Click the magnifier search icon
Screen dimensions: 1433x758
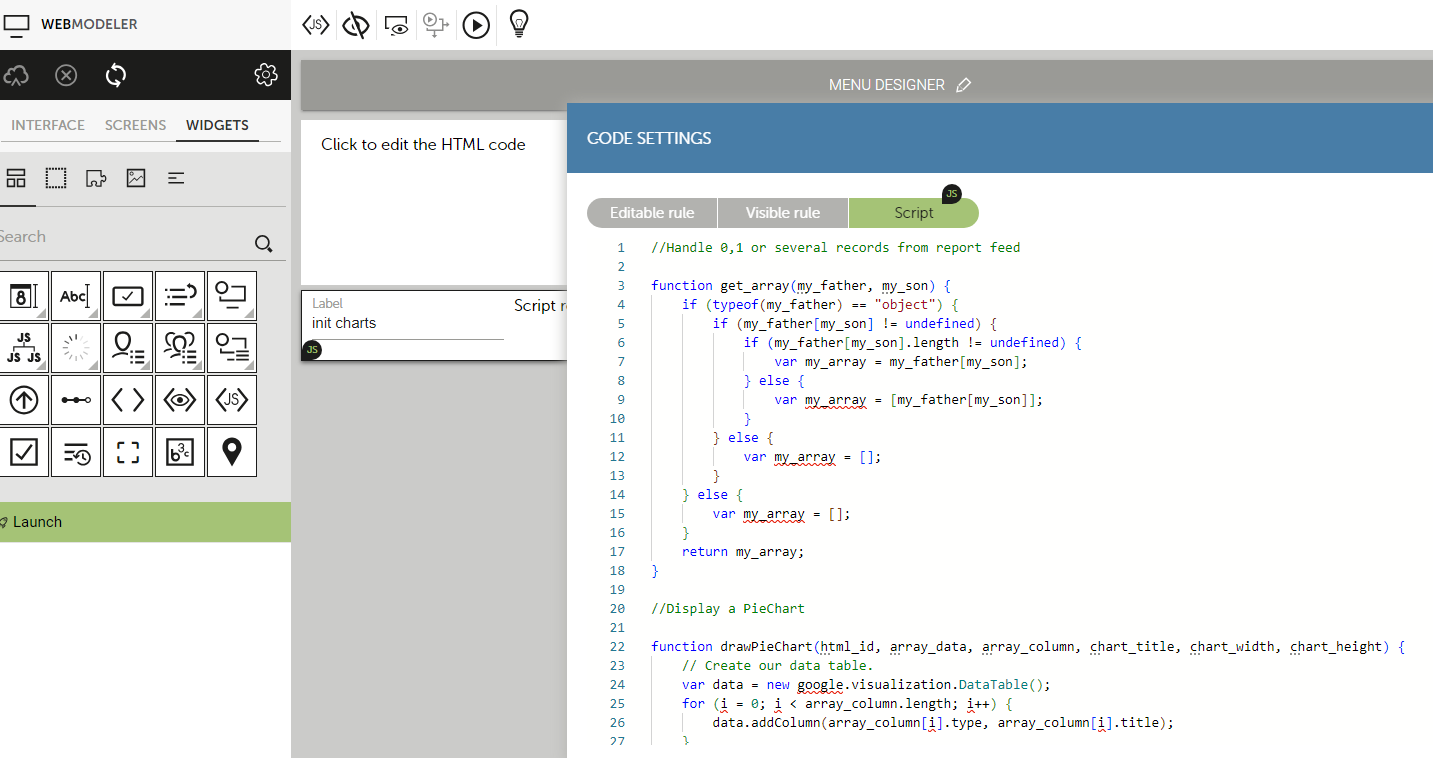(263, 243)
